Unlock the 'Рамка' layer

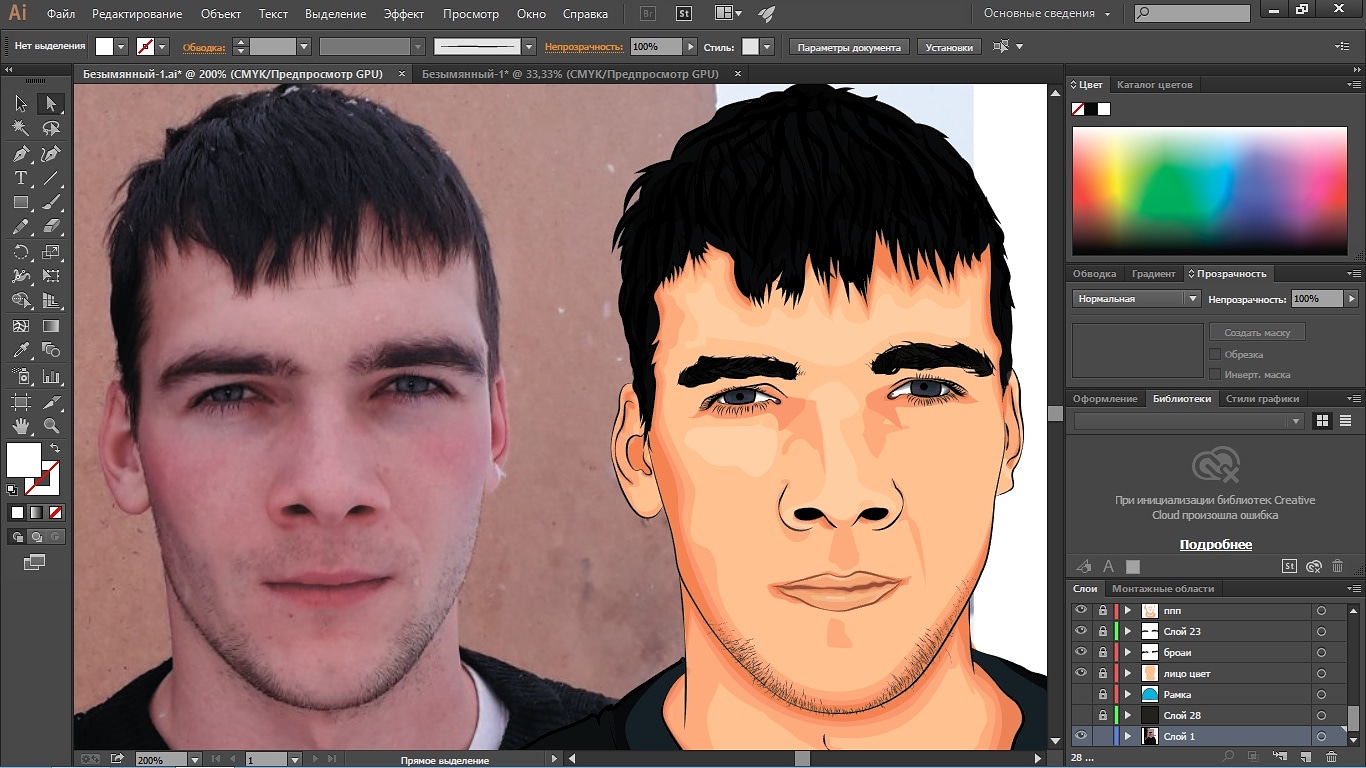(1103, 694)
